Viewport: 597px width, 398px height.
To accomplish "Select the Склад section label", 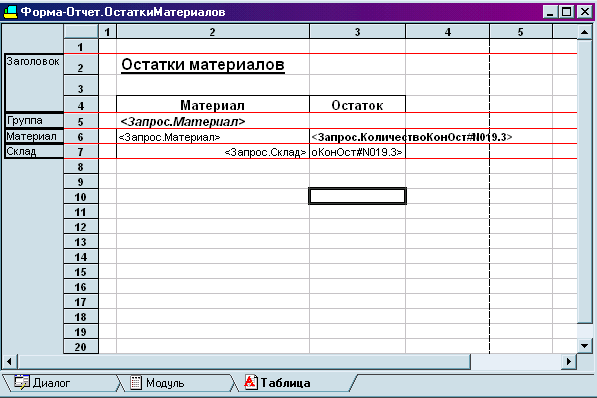I will [x=34, y=151].
